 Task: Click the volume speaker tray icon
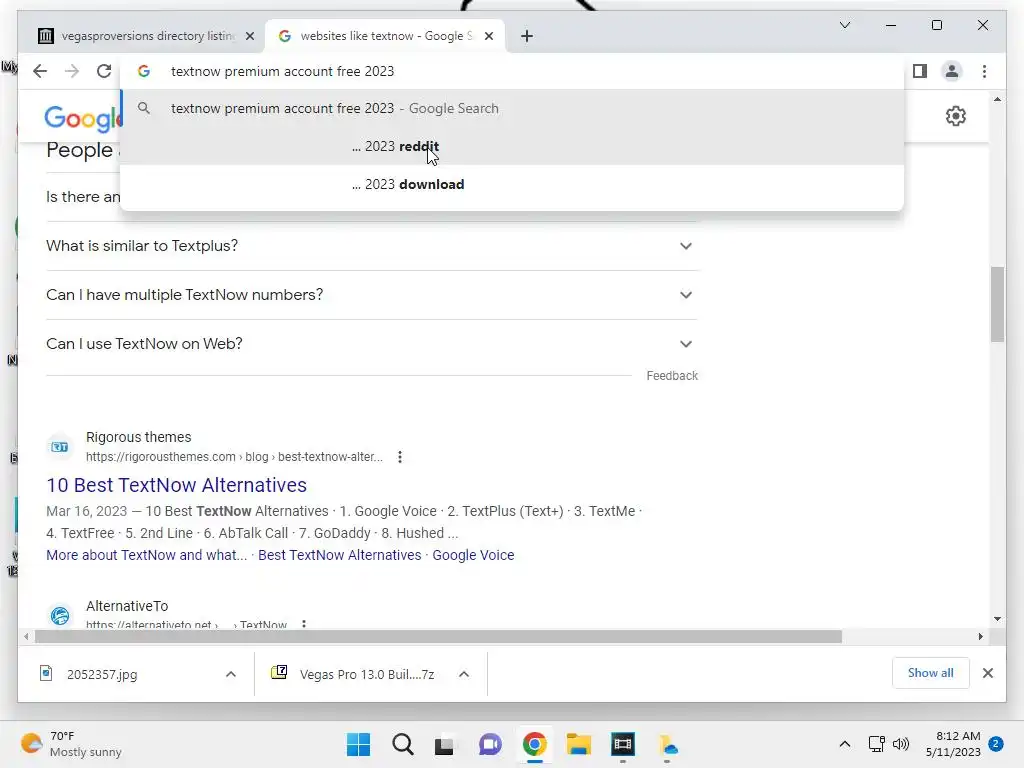(901, 744)
